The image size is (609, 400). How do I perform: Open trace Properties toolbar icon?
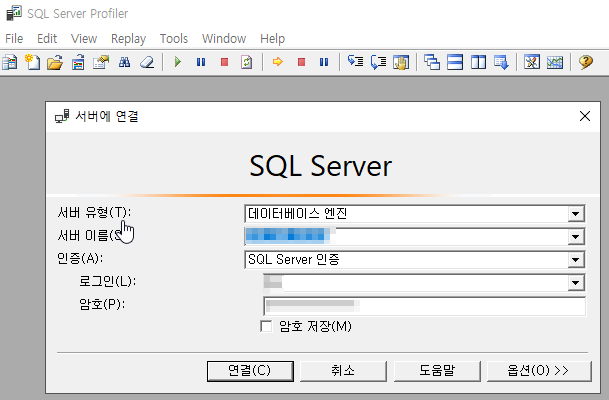[x=101, y=62]
